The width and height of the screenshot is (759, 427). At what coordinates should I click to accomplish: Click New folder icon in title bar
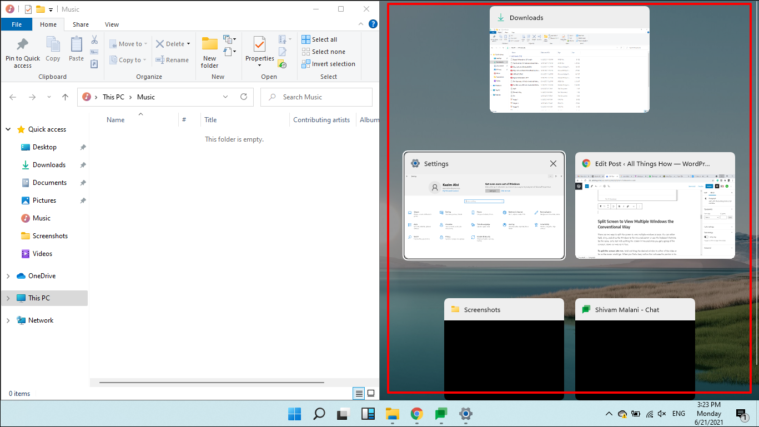[x=40, y=9]
